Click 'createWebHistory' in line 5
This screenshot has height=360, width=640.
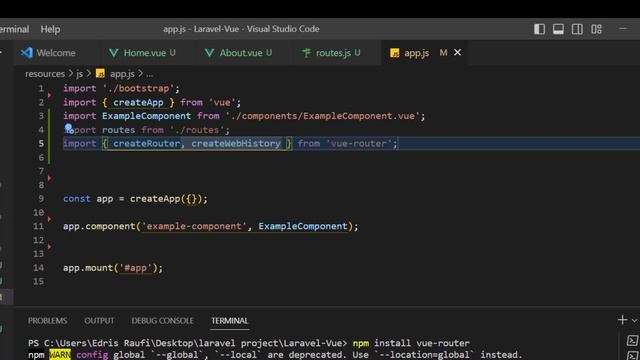236,143
